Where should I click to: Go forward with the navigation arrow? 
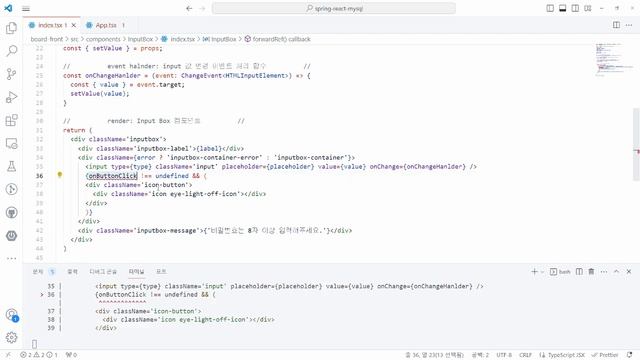coord(202,8)
